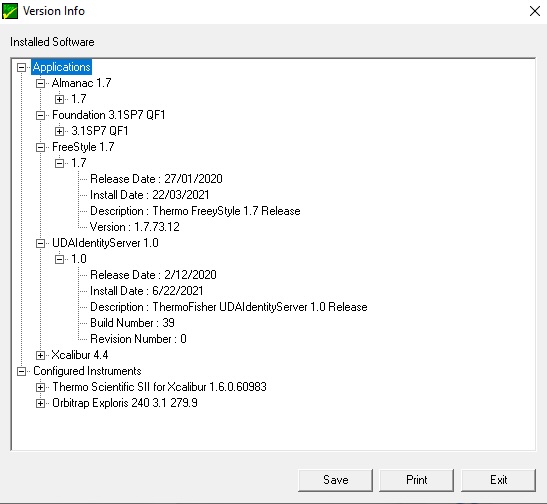Click the Exit button
The width and height of the screenshot is (547, 504).
(499, 480)
